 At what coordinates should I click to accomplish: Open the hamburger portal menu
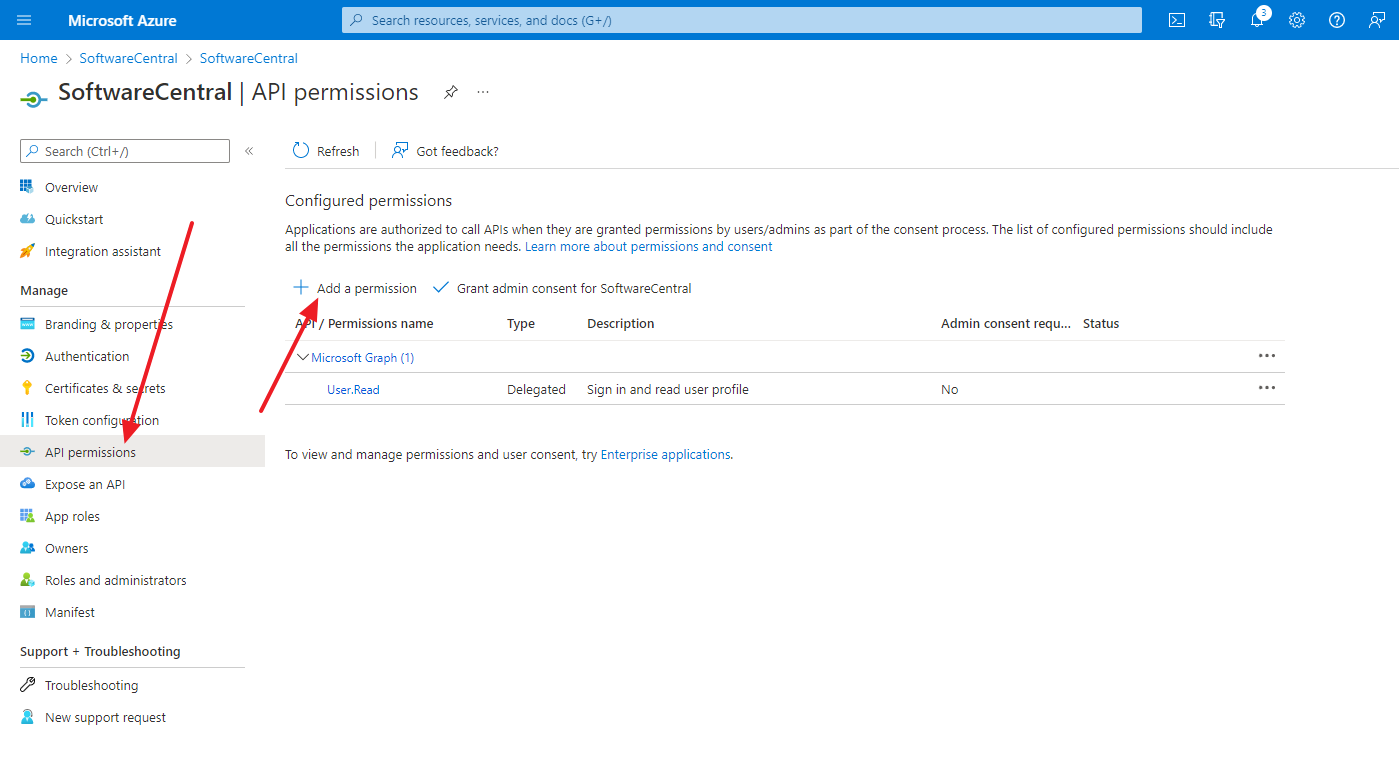pos(24,20)
